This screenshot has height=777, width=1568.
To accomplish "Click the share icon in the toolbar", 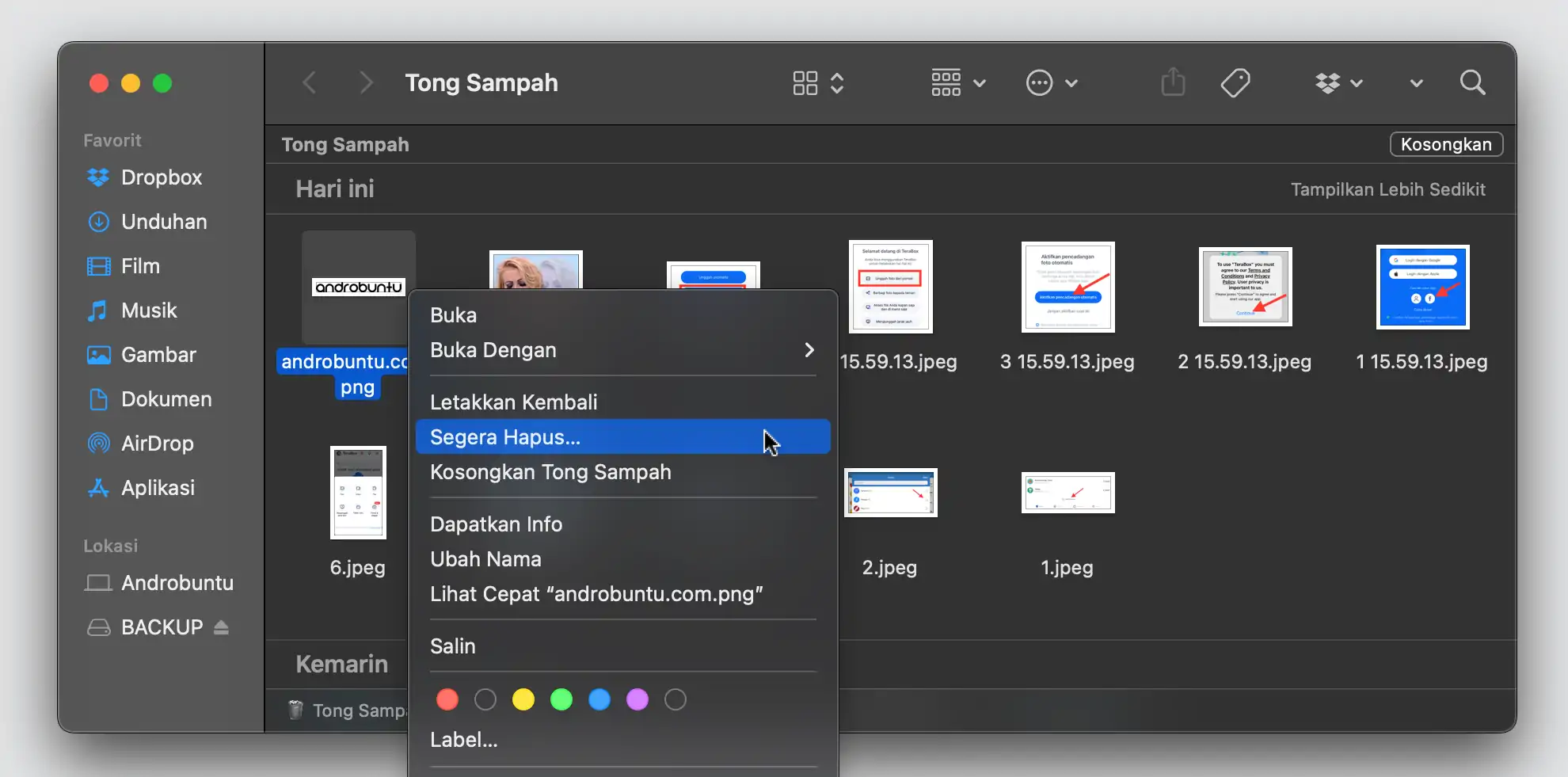I will coord(1173,82).
